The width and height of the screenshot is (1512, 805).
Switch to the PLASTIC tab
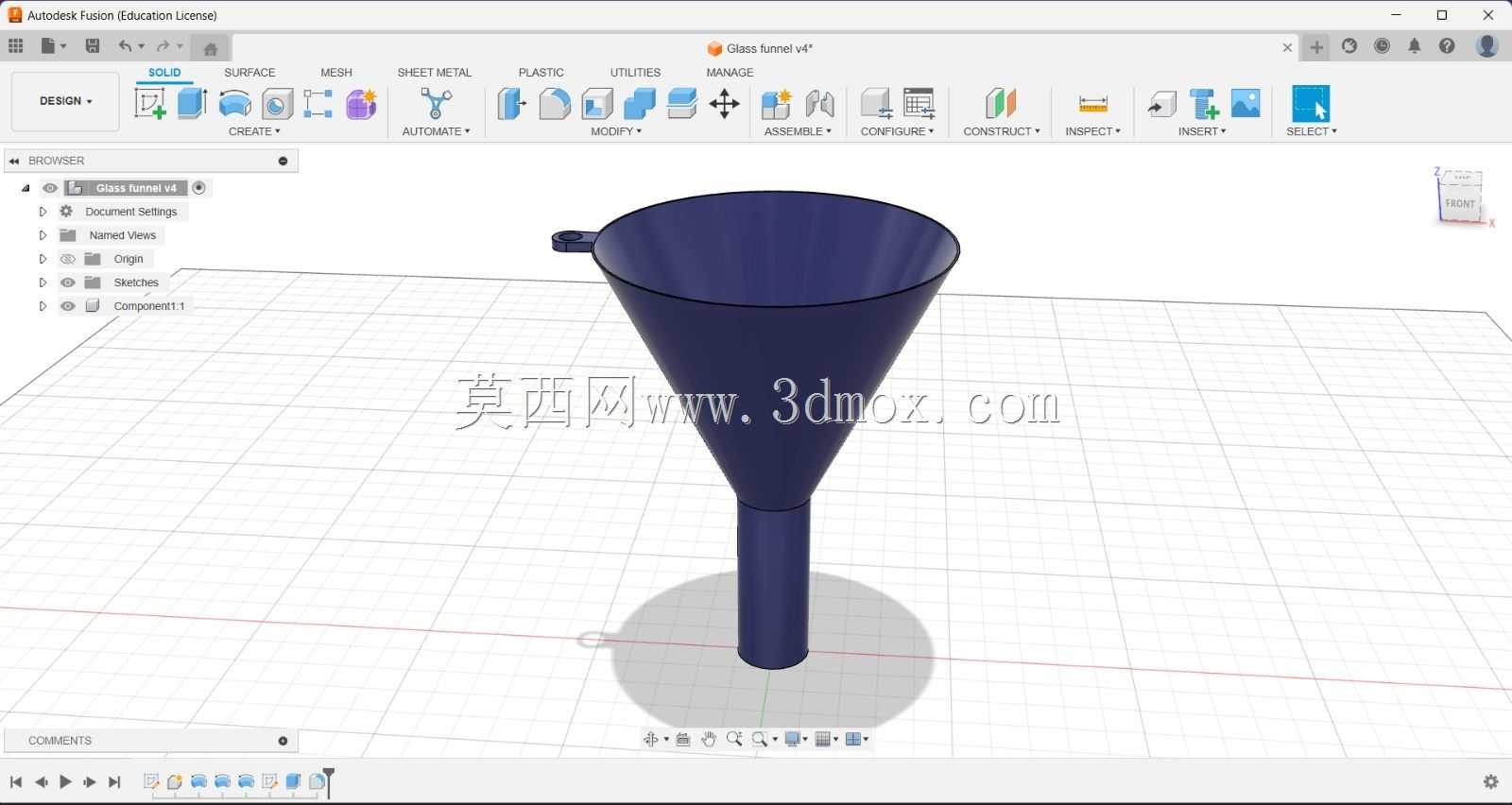tap(541, 73)
